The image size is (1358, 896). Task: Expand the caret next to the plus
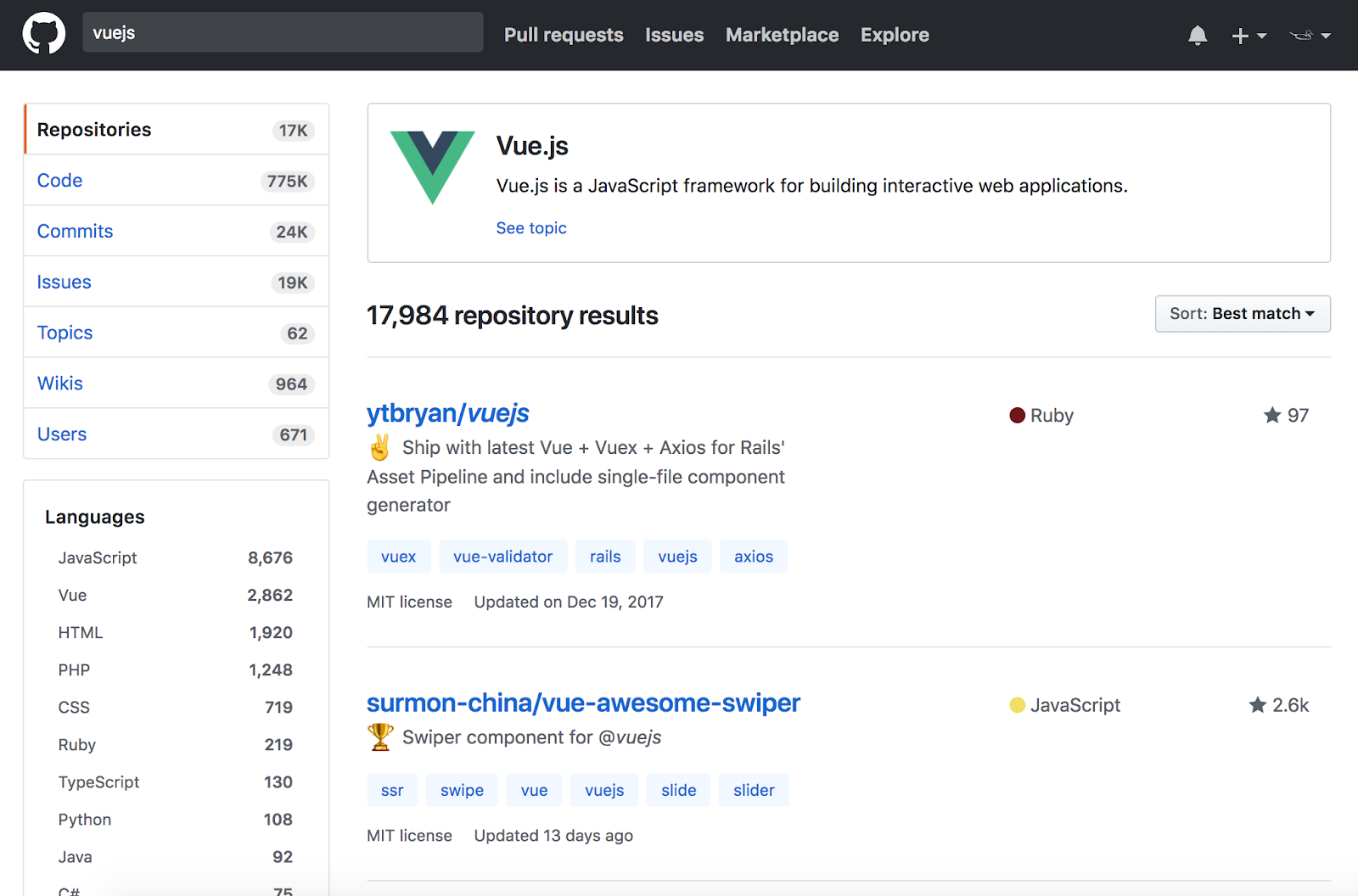(x=1262, y=36)
